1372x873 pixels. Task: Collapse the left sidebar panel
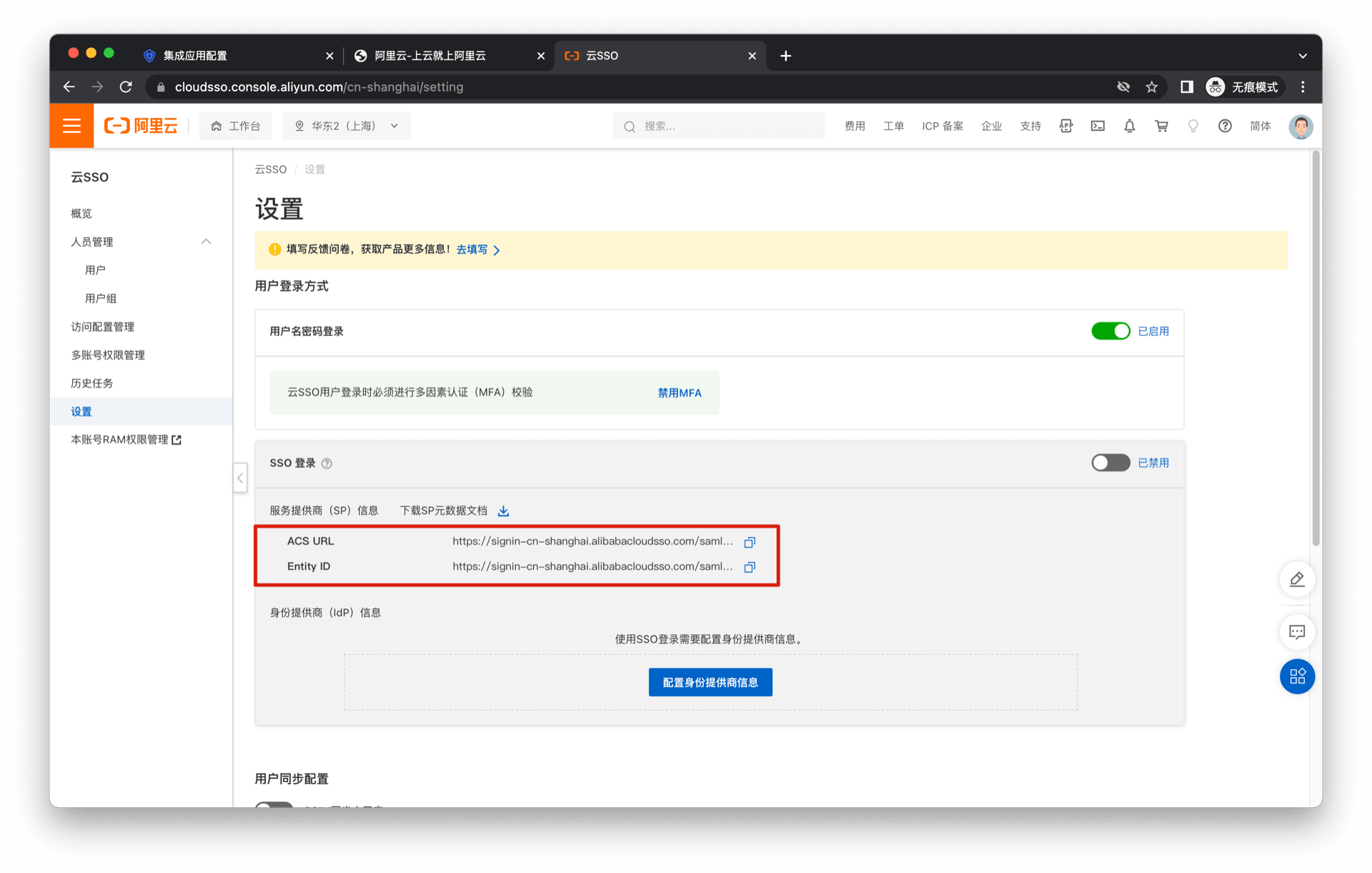coord(240,478)
